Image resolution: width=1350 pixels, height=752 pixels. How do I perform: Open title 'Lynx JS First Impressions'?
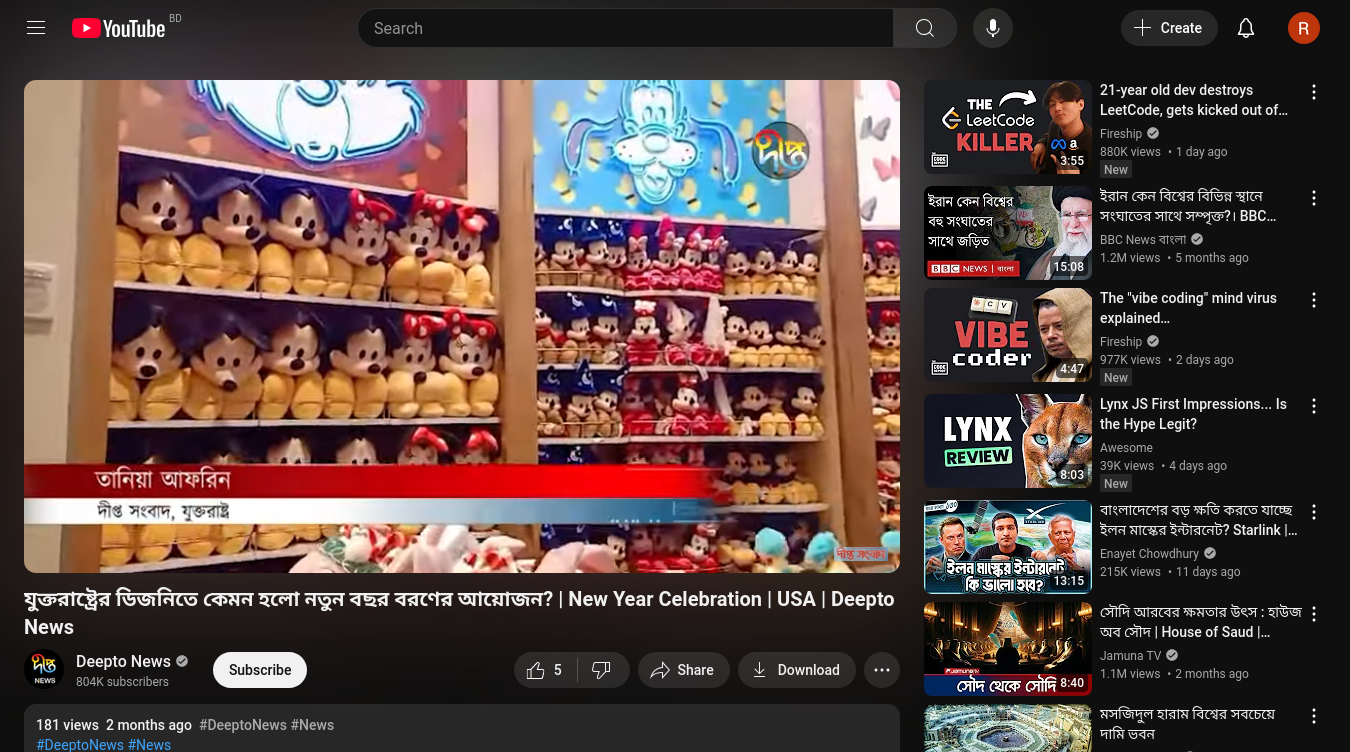tap(1193, 414)
